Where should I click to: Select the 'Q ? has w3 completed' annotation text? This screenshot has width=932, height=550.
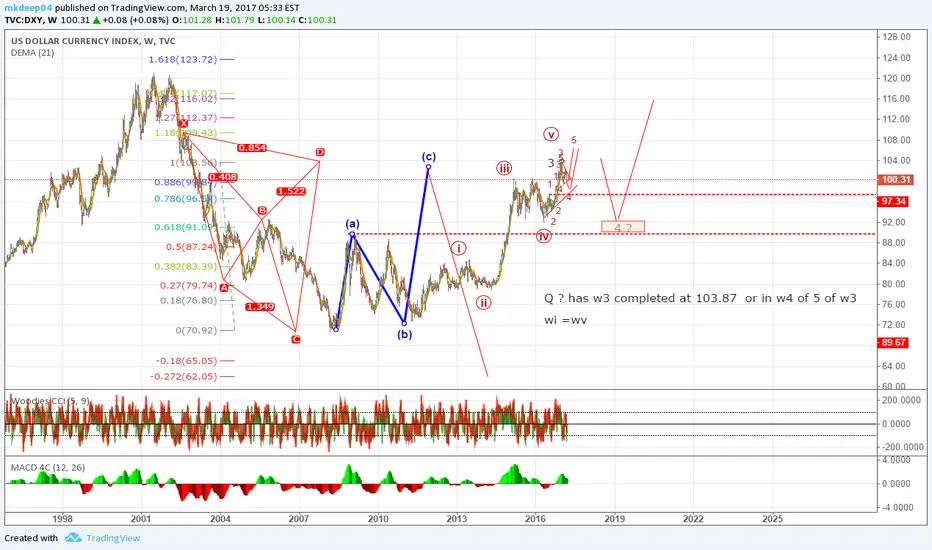700,298
